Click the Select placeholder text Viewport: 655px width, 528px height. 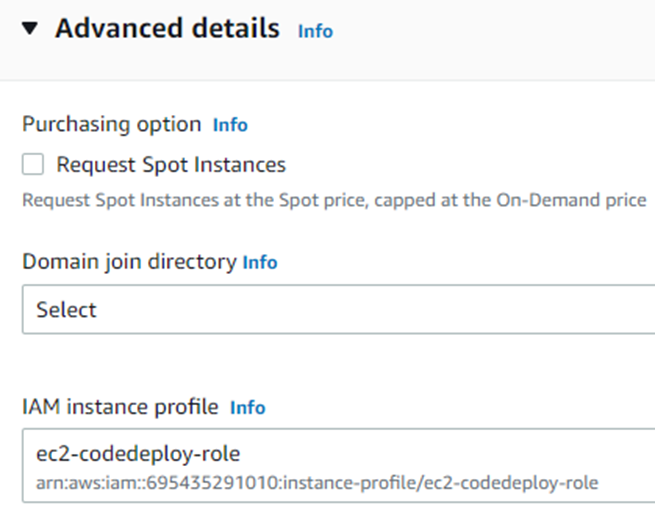click(x=66, y=310)
